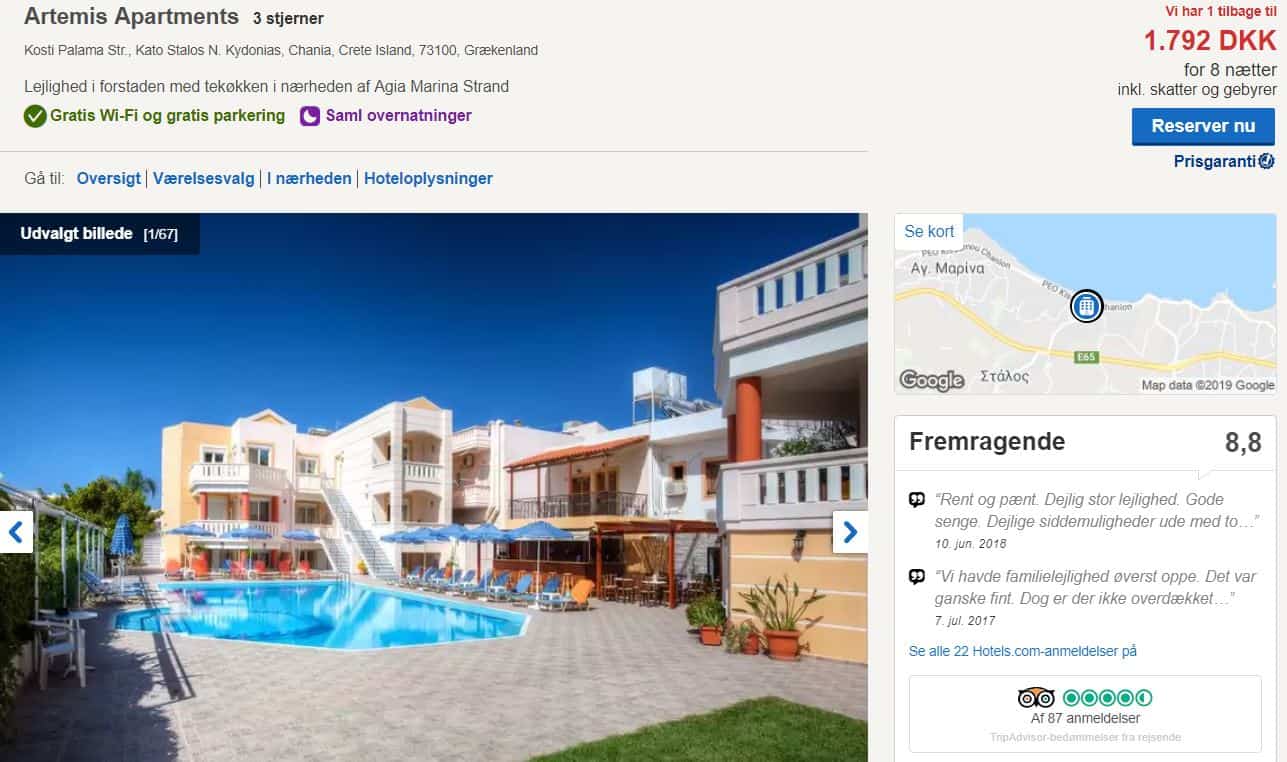
Task: Click the second review speech bubble icon
Action: click(x=917, y=577)
